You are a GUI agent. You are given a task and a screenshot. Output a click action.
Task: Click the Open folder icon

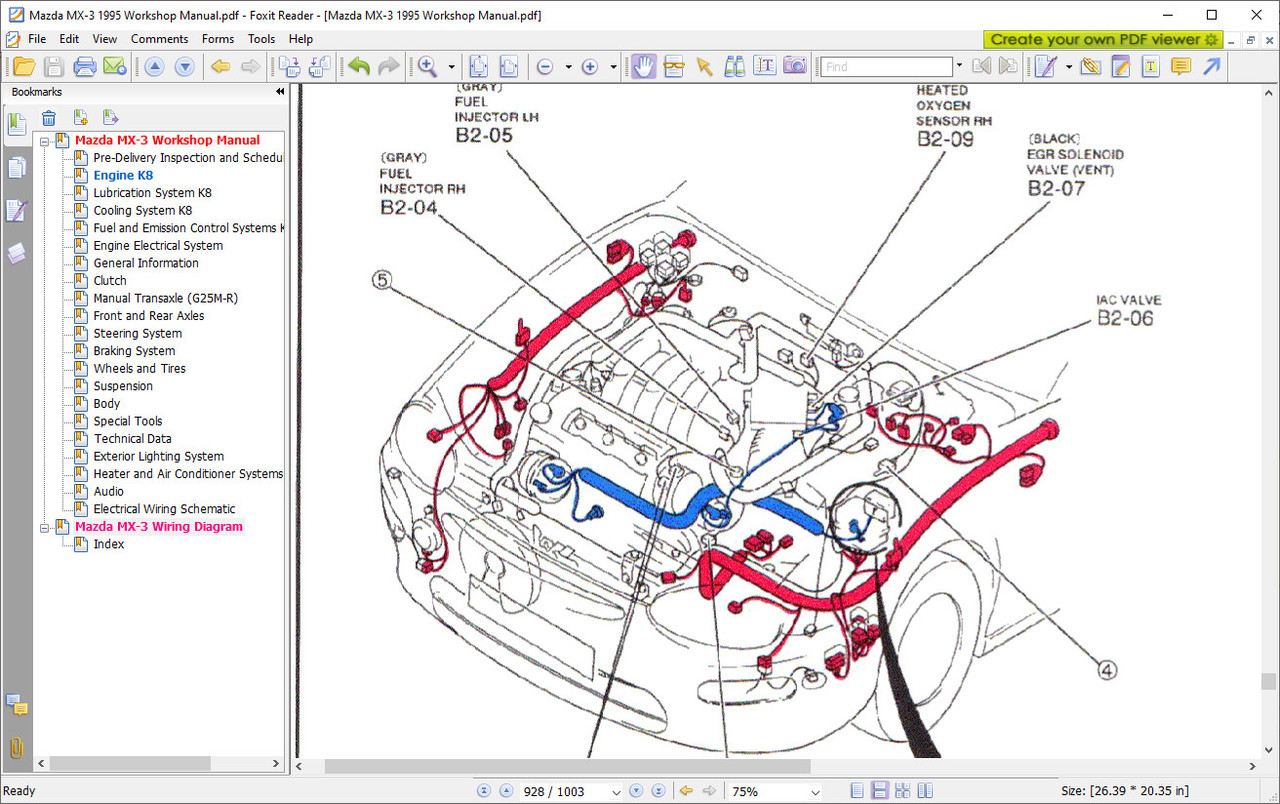coord(24,66)
